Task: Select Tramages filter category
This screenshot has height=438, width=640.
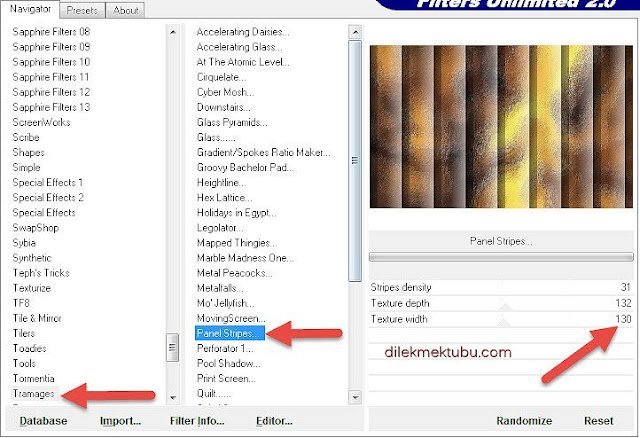Action: tap(34, 393)
